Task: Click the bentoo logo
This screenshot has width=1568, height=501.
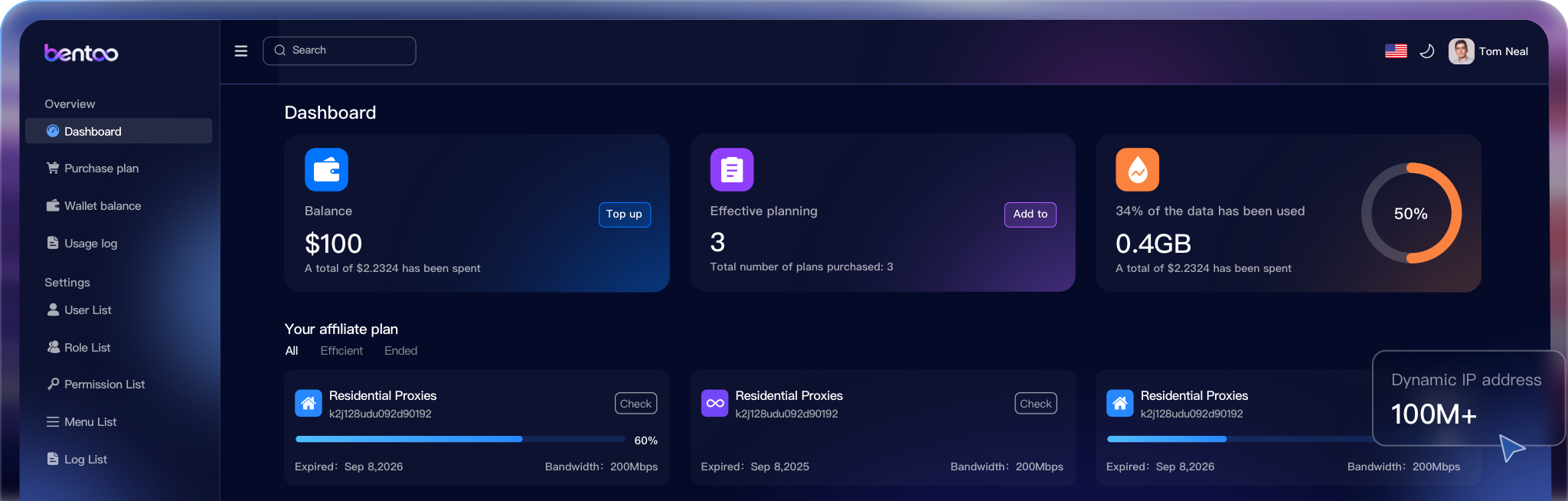Action: click(81, 53)
